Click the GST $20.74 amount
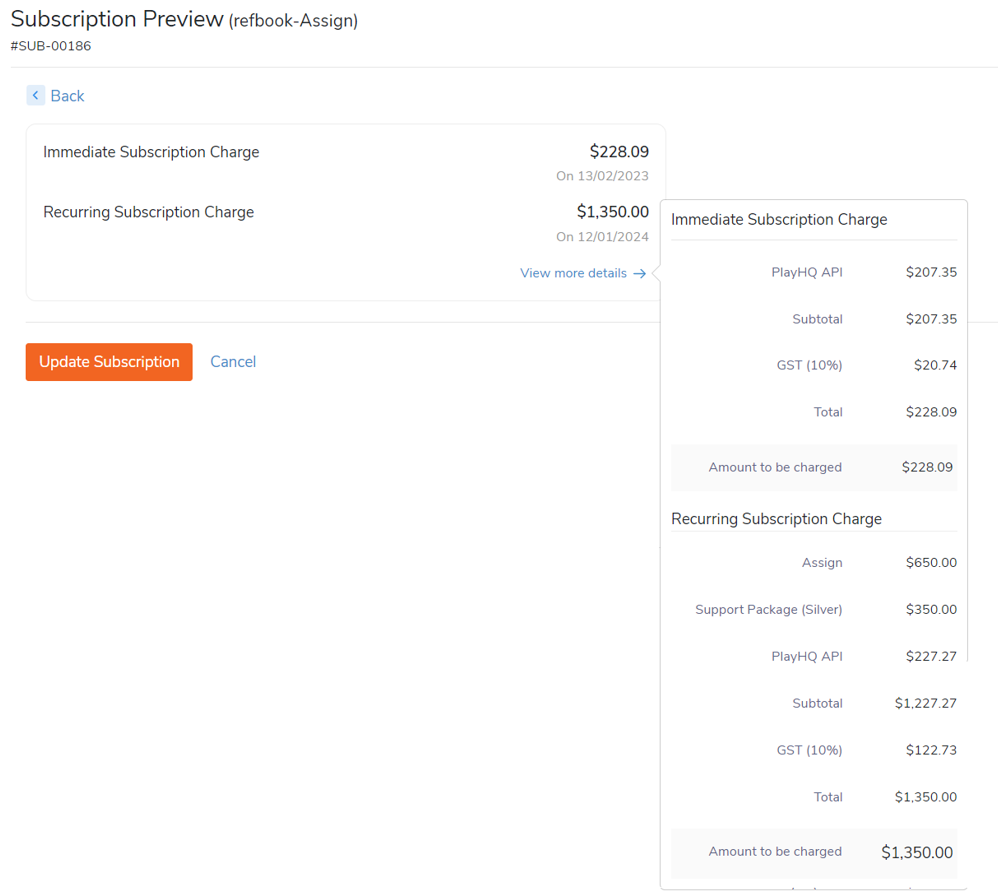 934,366
